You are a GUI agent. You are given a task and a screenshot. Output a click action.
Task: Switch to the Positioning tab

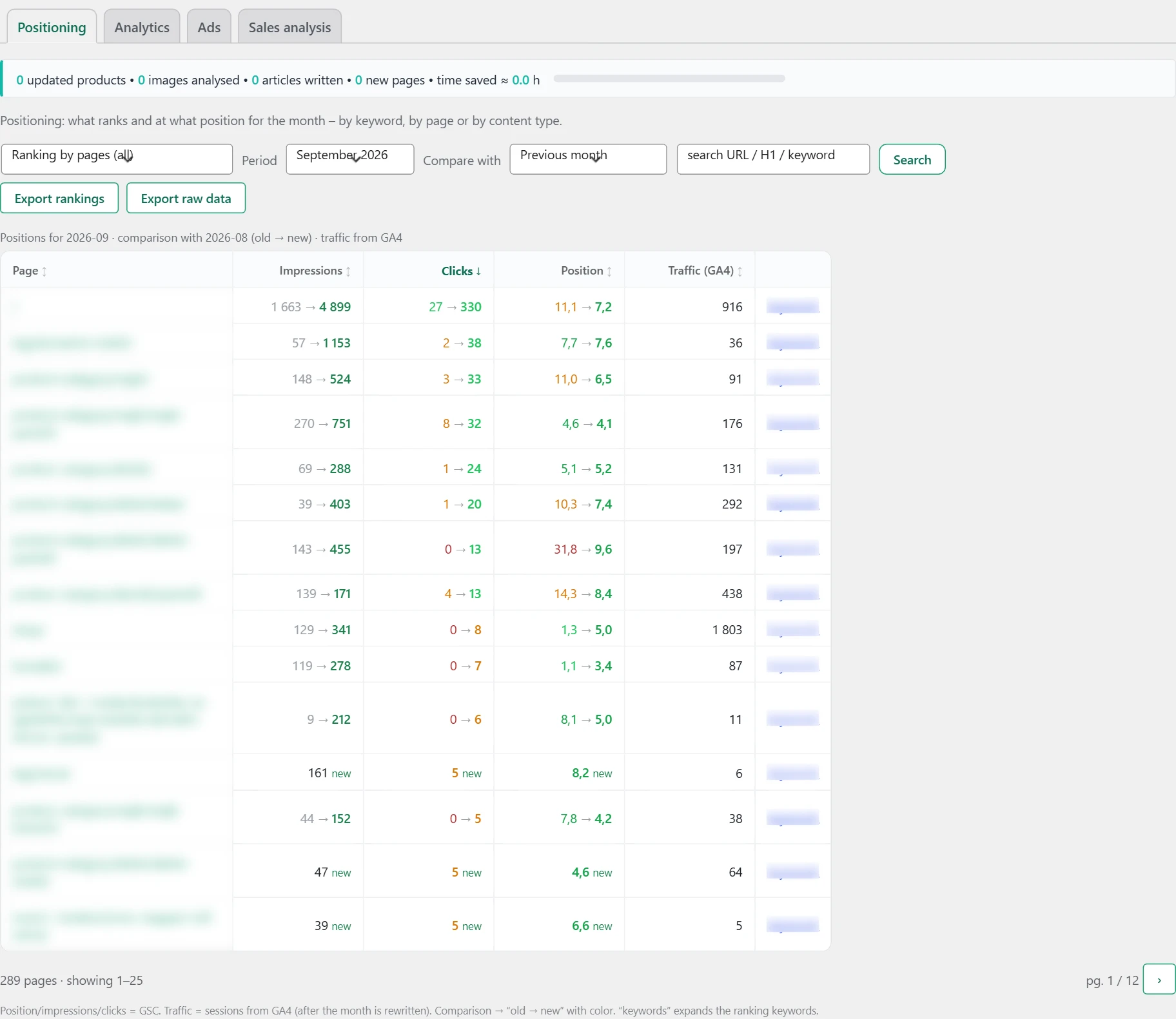coord(52,27)
